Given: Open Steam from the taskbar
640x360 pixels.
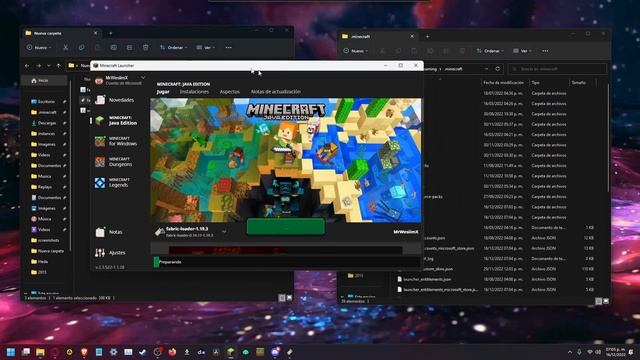Looking at the screenshot, I should (x=143, y=352).
